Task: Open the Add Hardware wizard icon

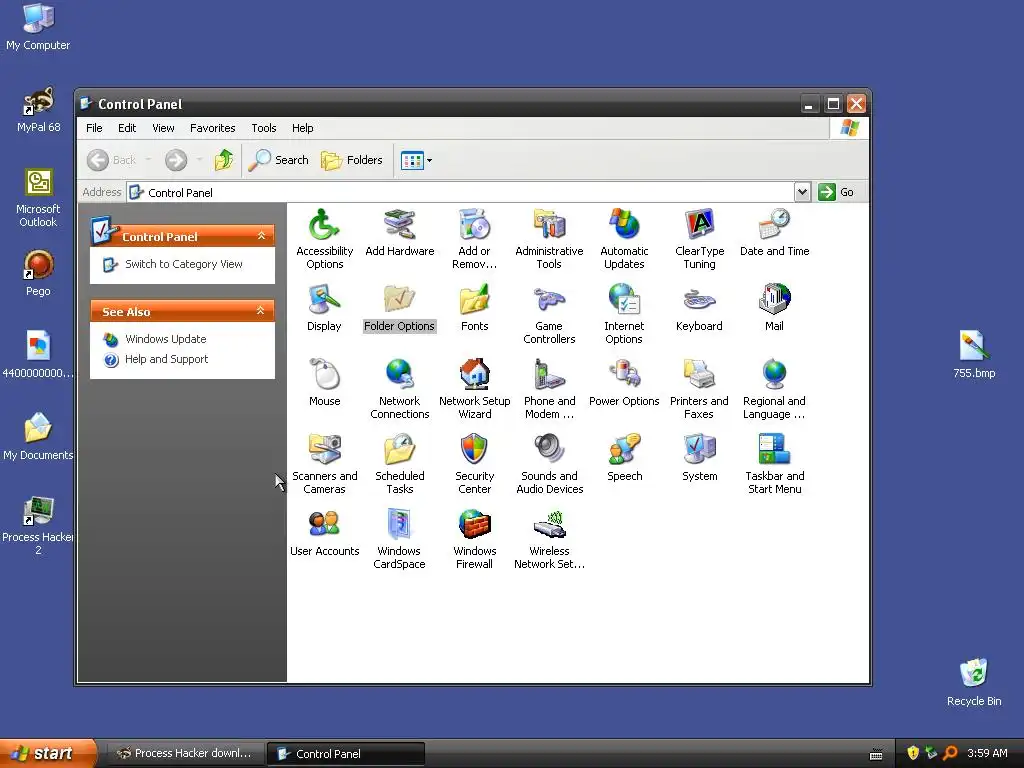Action: pyautogui.click(x=399, y=226)
